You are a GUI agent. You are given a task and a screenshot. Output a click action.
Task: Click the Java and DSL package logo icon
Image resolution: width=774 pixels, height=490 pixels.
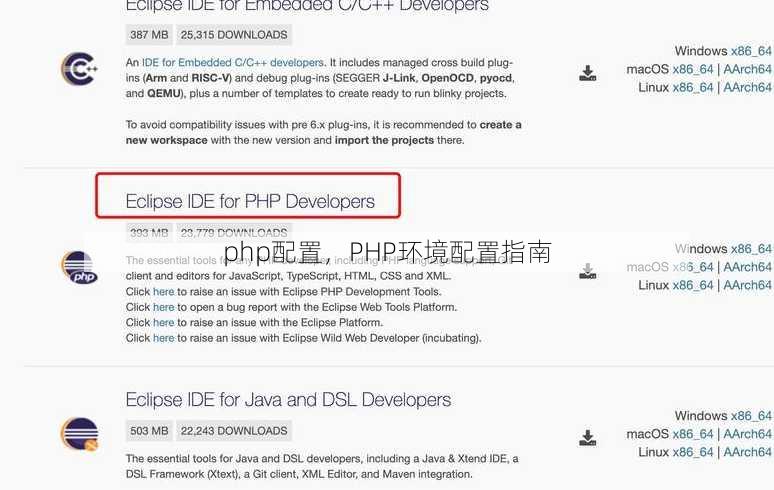79,434
